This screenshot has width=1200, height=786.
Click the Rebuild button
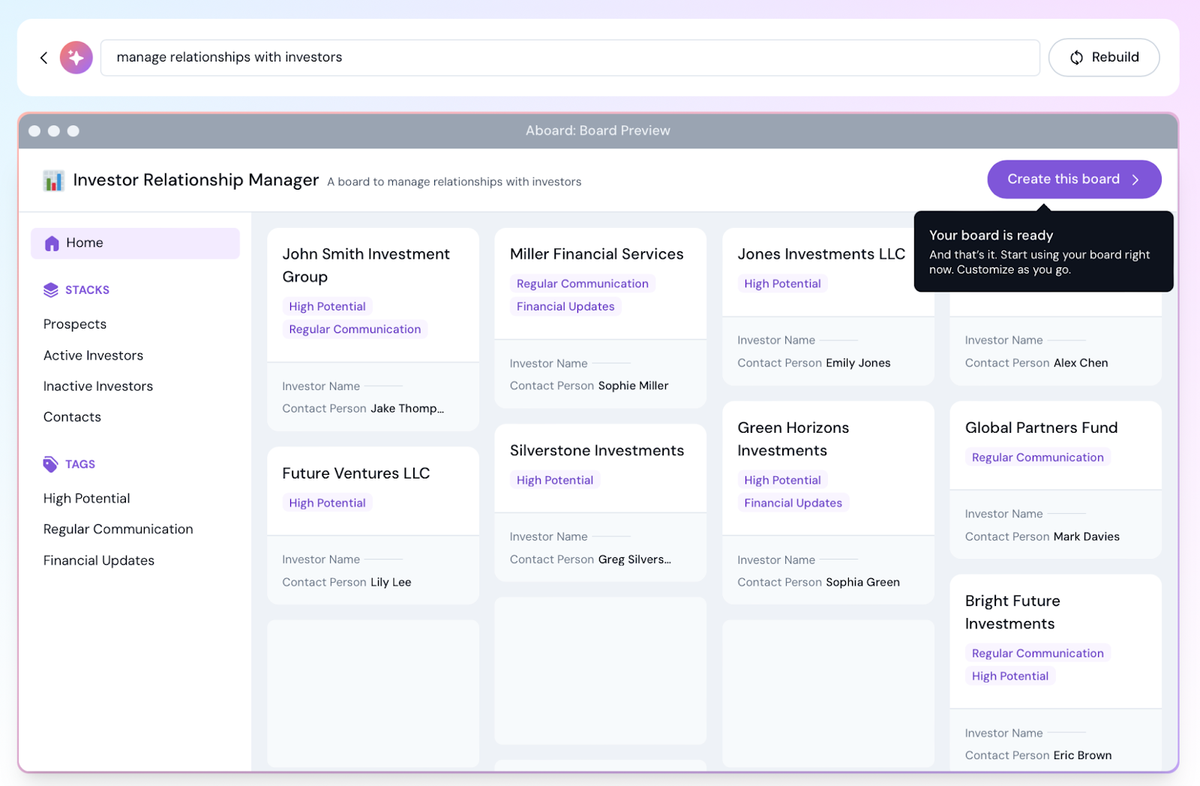pos(1104,57)
